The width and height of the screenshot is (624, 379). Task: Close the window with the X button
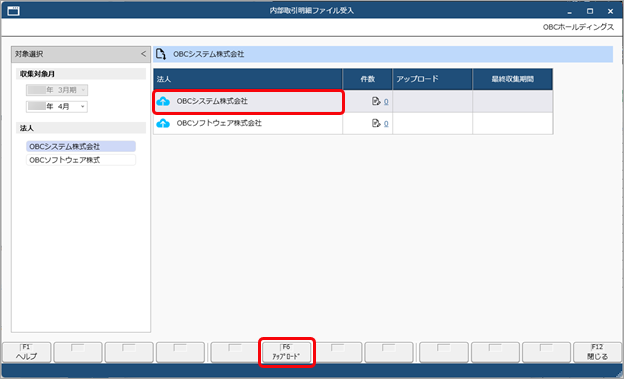[x=610, y=11]
